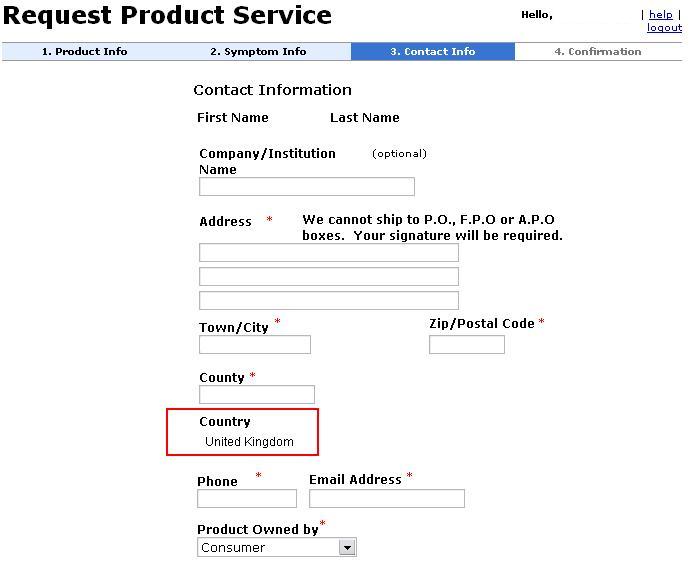Select the Consumer combo box
The width and height of the screenshot is (696, 574).
click(x=277, y=547)
